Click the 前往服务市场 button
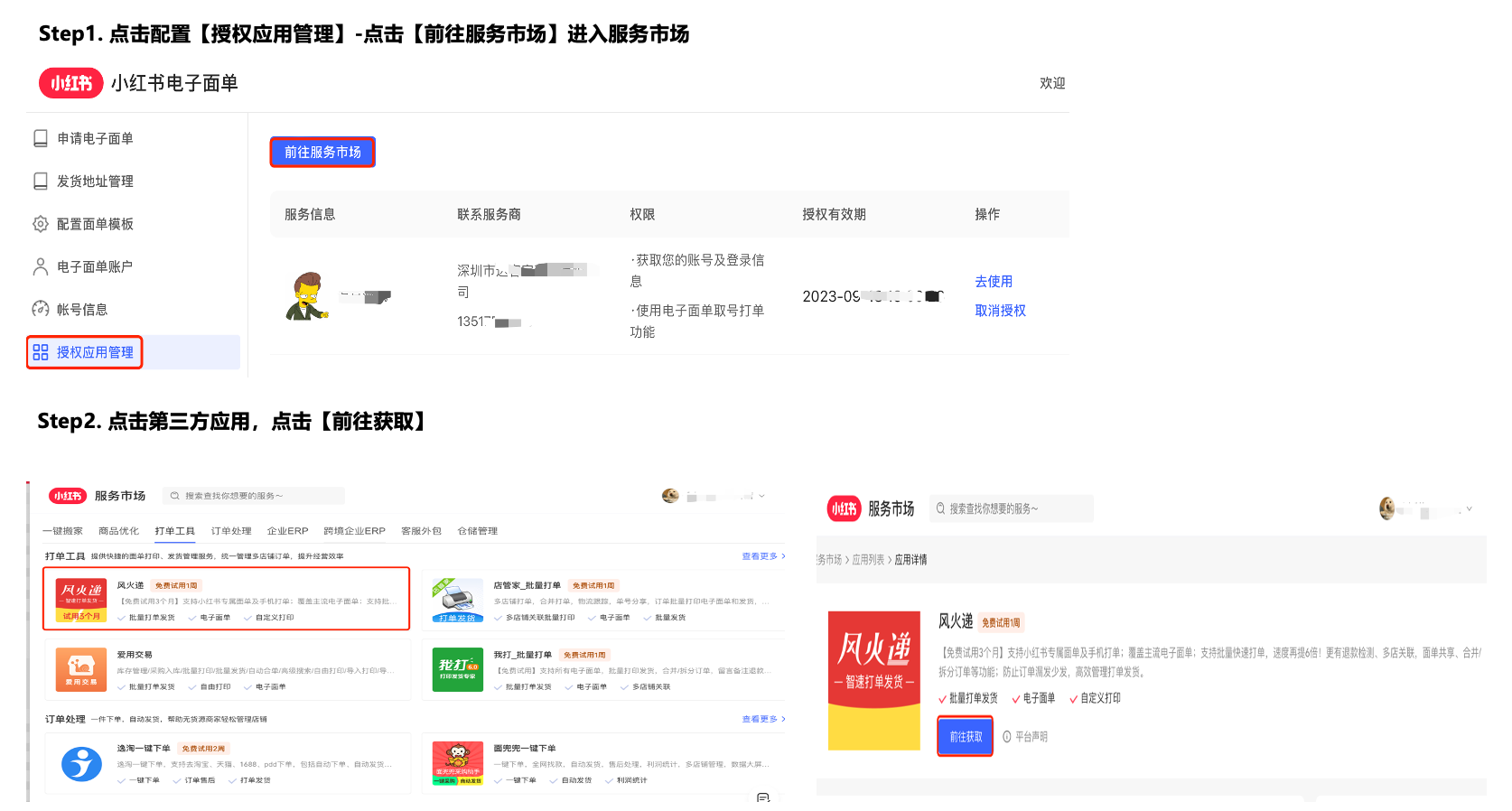1512x811 pixels. click(x=322, y=152)
